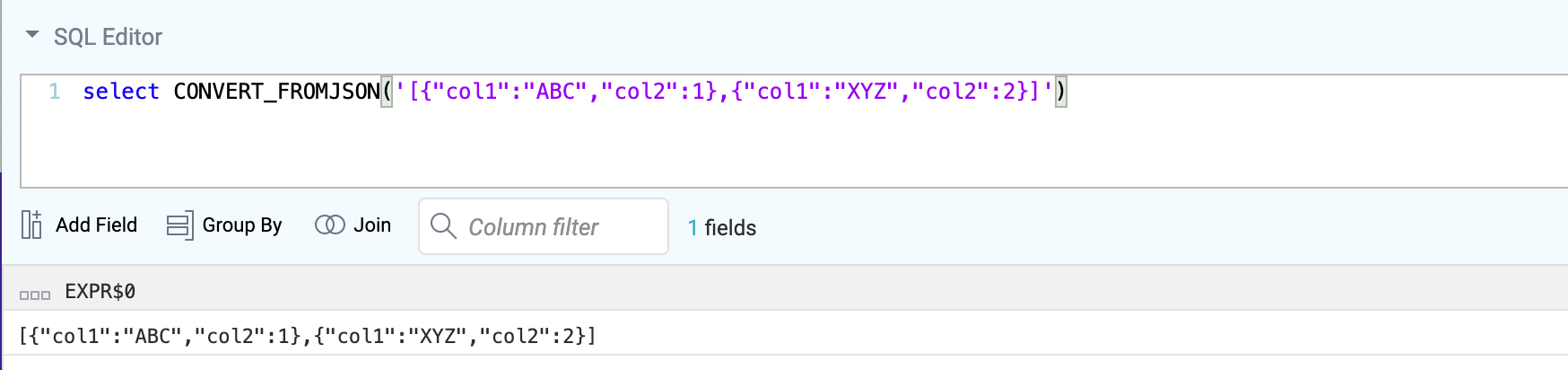Click the magnifier icon in Column filter

(443, 225)
